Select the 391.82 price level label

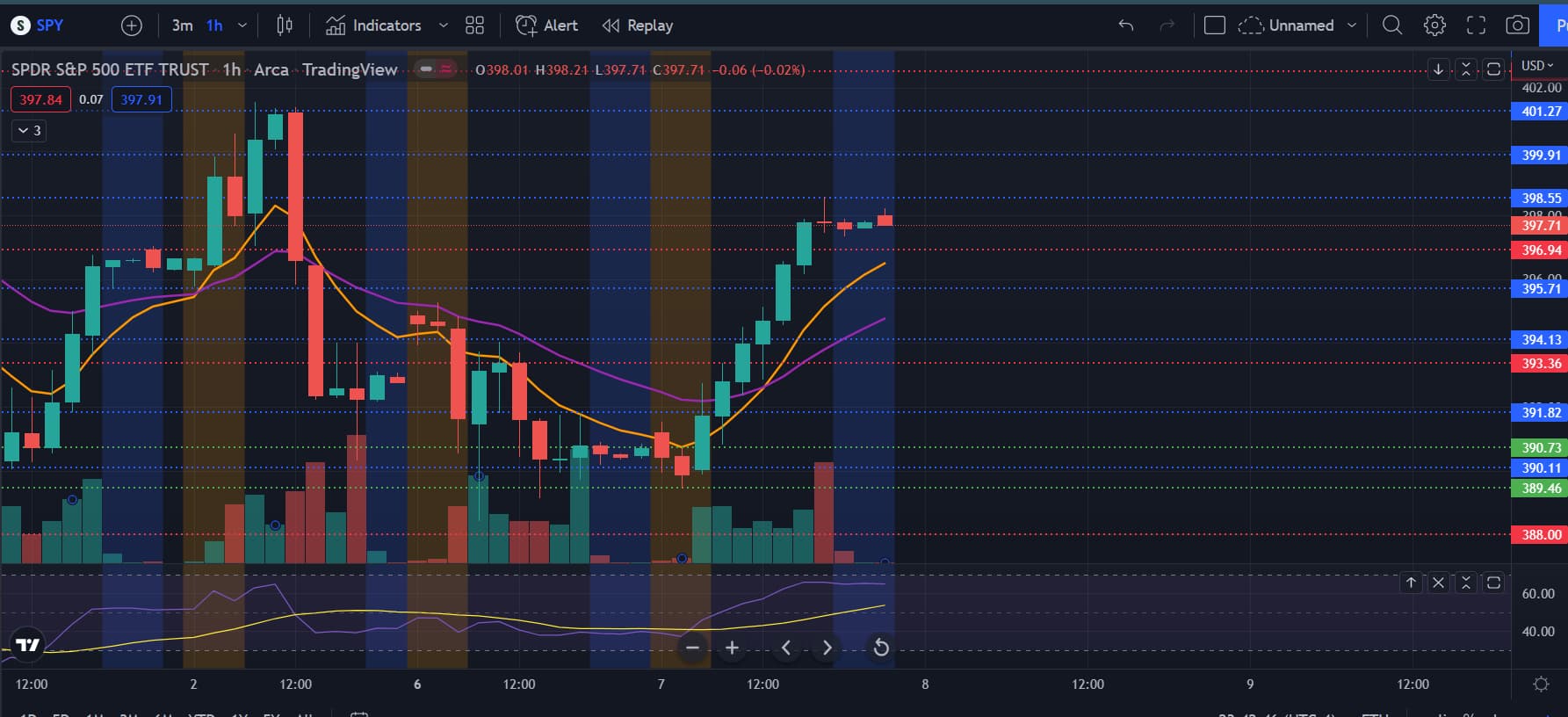1539,412
